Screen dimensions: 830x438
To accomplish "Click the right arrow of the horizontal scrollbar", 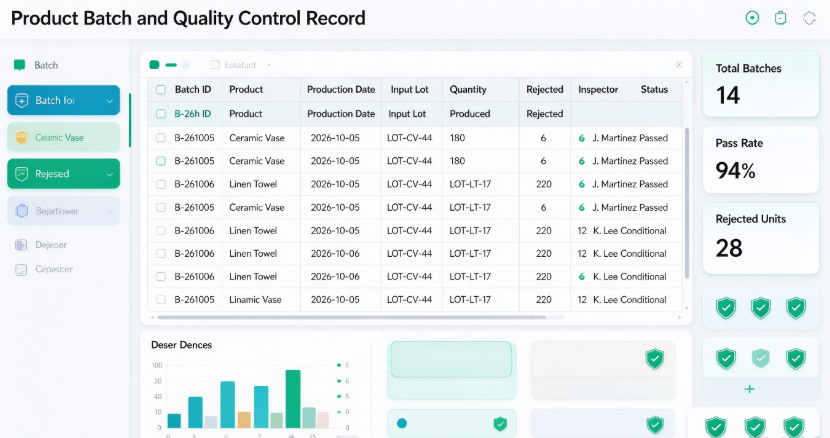I will 679,317.
